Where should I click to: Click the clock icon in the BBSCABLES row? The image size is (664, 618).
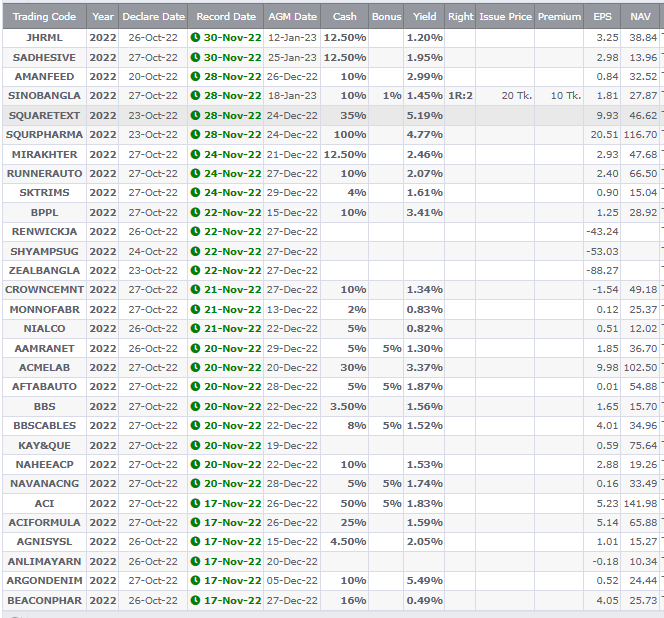195,426
